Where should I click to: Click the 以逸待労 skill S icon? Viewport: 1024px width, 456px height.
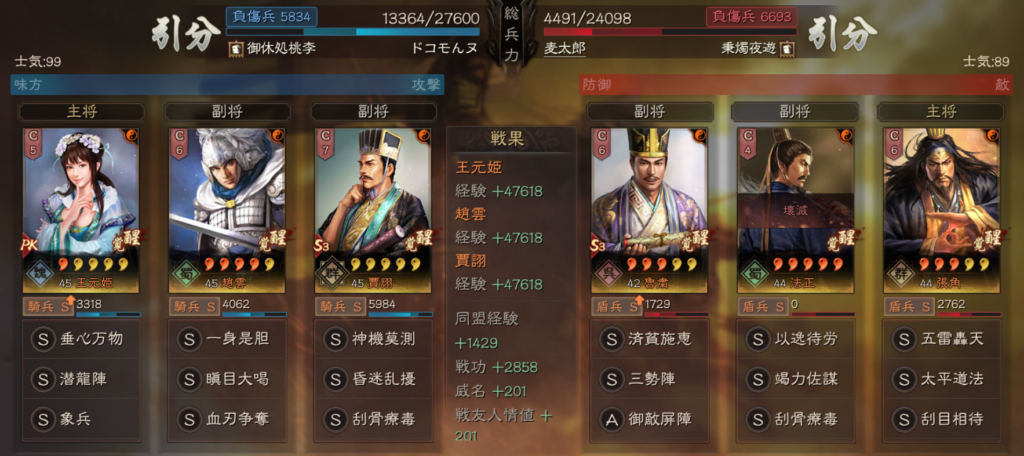tap(758, 339)
